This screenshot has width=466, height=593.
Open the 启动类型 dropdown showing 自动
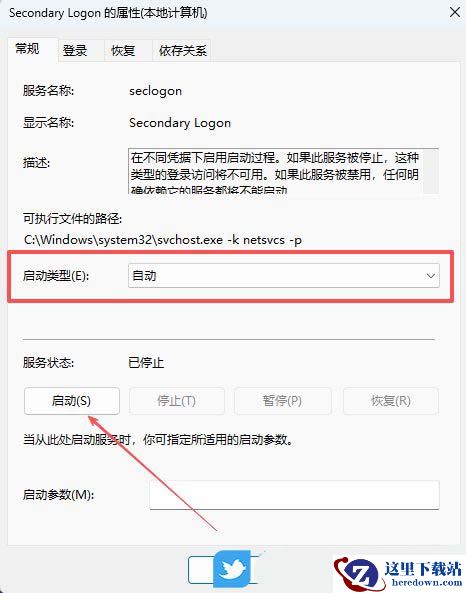click(x=284, y=276)
